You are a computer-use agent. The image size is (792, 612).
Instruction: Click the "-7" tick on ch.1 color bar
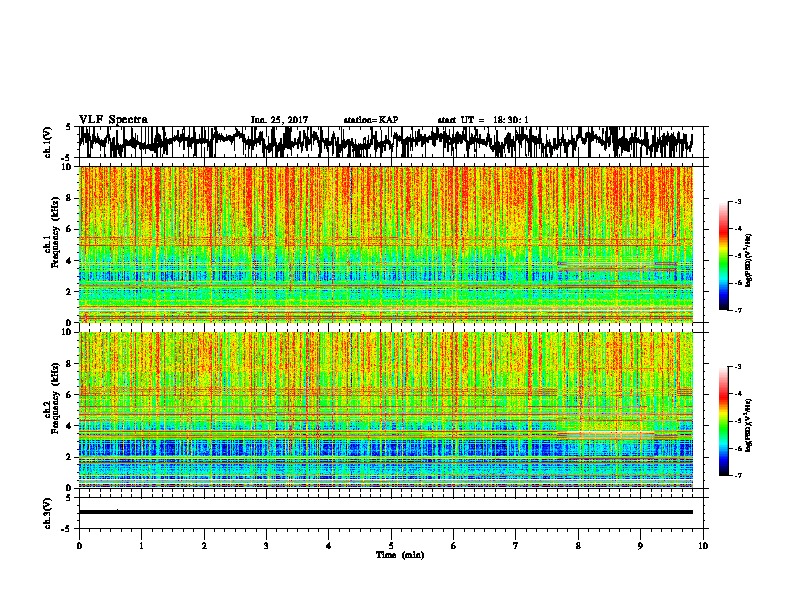tap(738, 310)
